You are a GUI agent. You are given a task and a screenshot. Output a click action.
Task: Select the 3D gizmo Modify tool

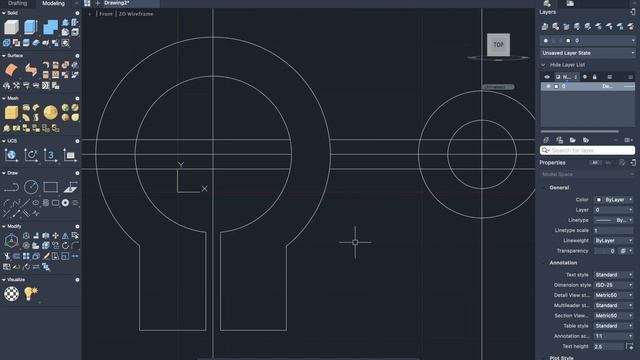11,241
